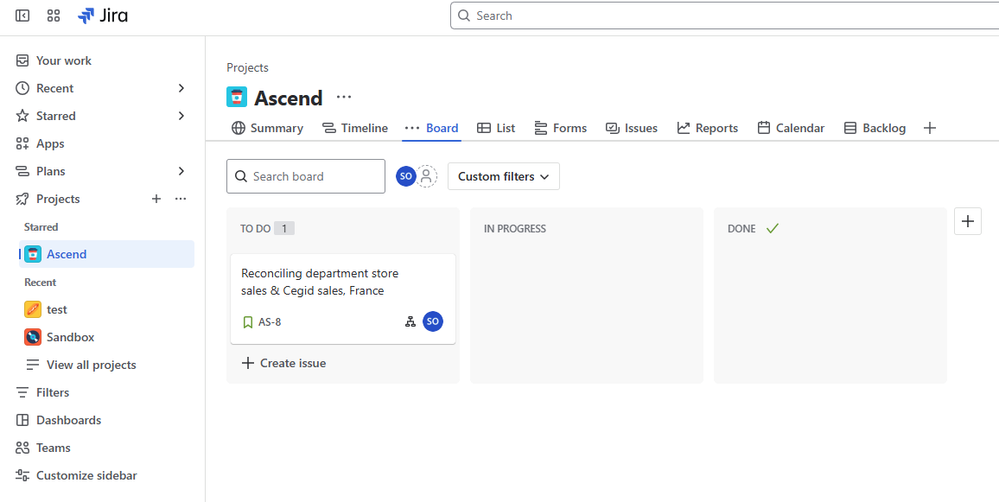
Task: Click the Search board field
Action: (x=306, y=176)
